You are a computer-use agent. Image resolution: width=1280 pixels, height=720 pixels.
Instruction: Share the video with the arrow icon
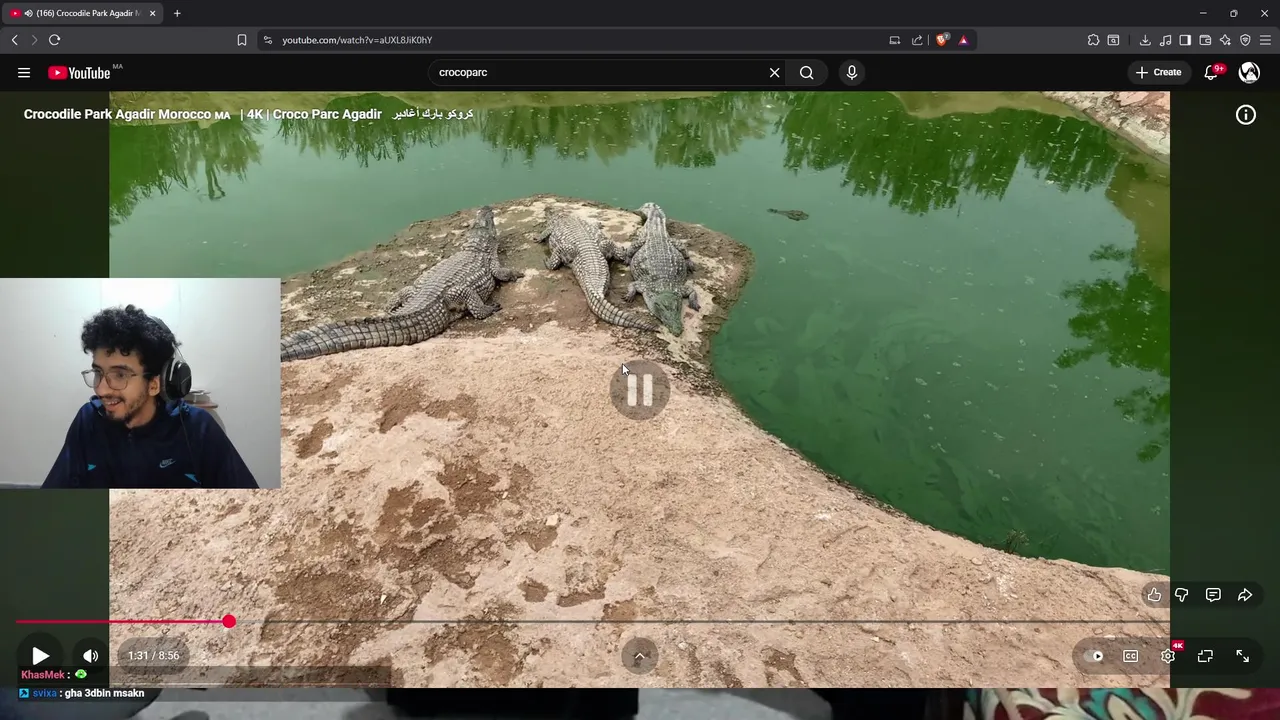(x=1245, y=595)
